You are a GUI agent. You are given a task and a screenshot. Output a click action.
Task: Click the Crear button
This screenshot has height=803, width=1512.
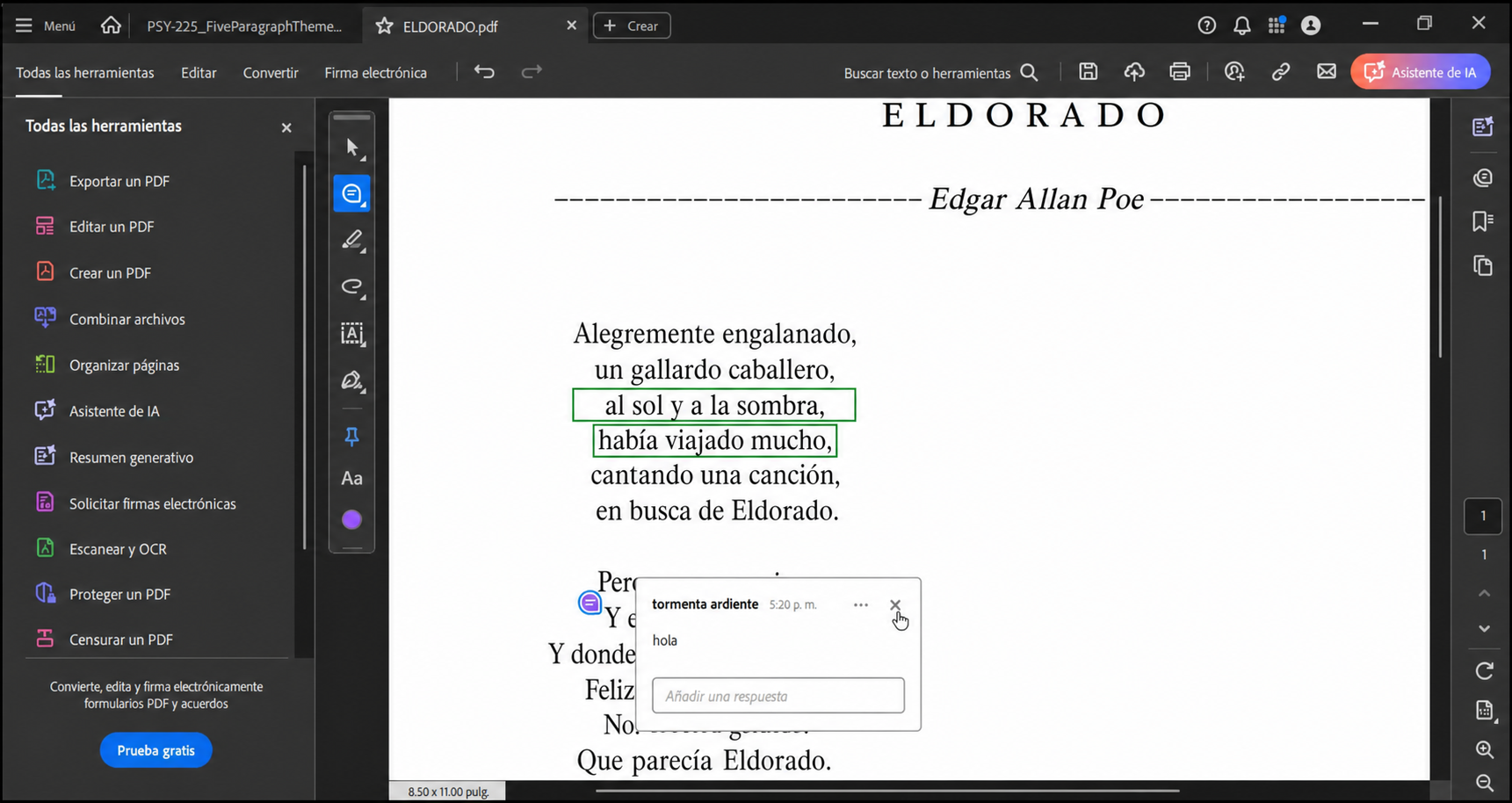click(x=632, y=25)
